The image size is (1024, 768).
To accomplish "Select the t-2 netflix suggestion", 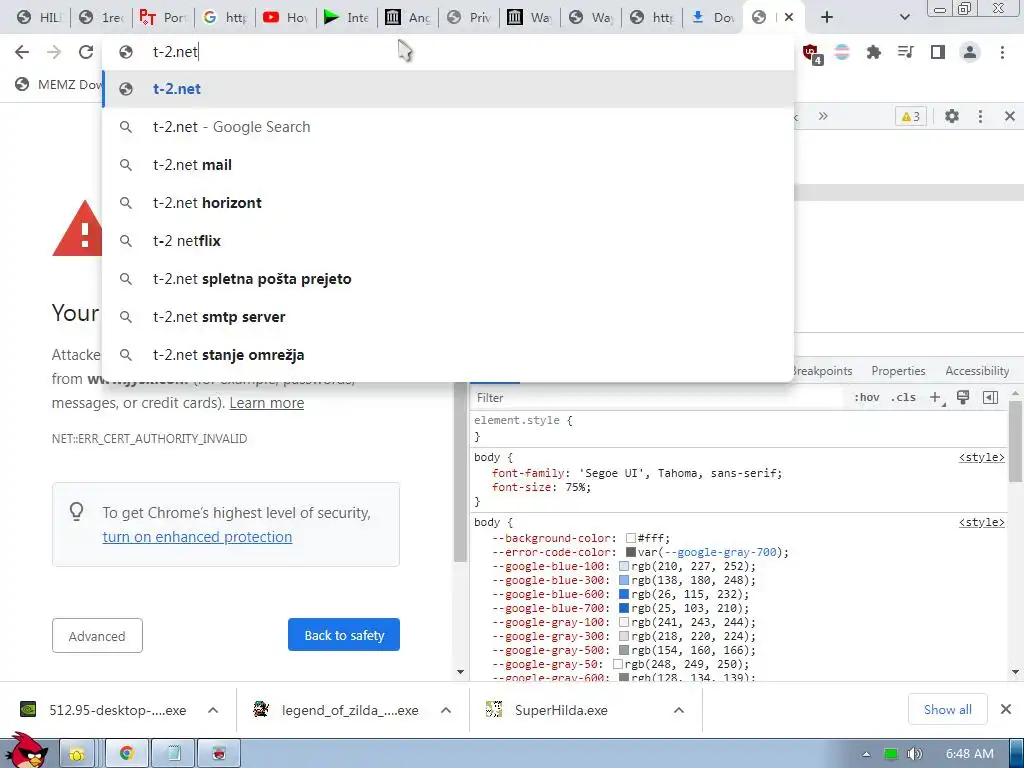I will tap(449, 240).
